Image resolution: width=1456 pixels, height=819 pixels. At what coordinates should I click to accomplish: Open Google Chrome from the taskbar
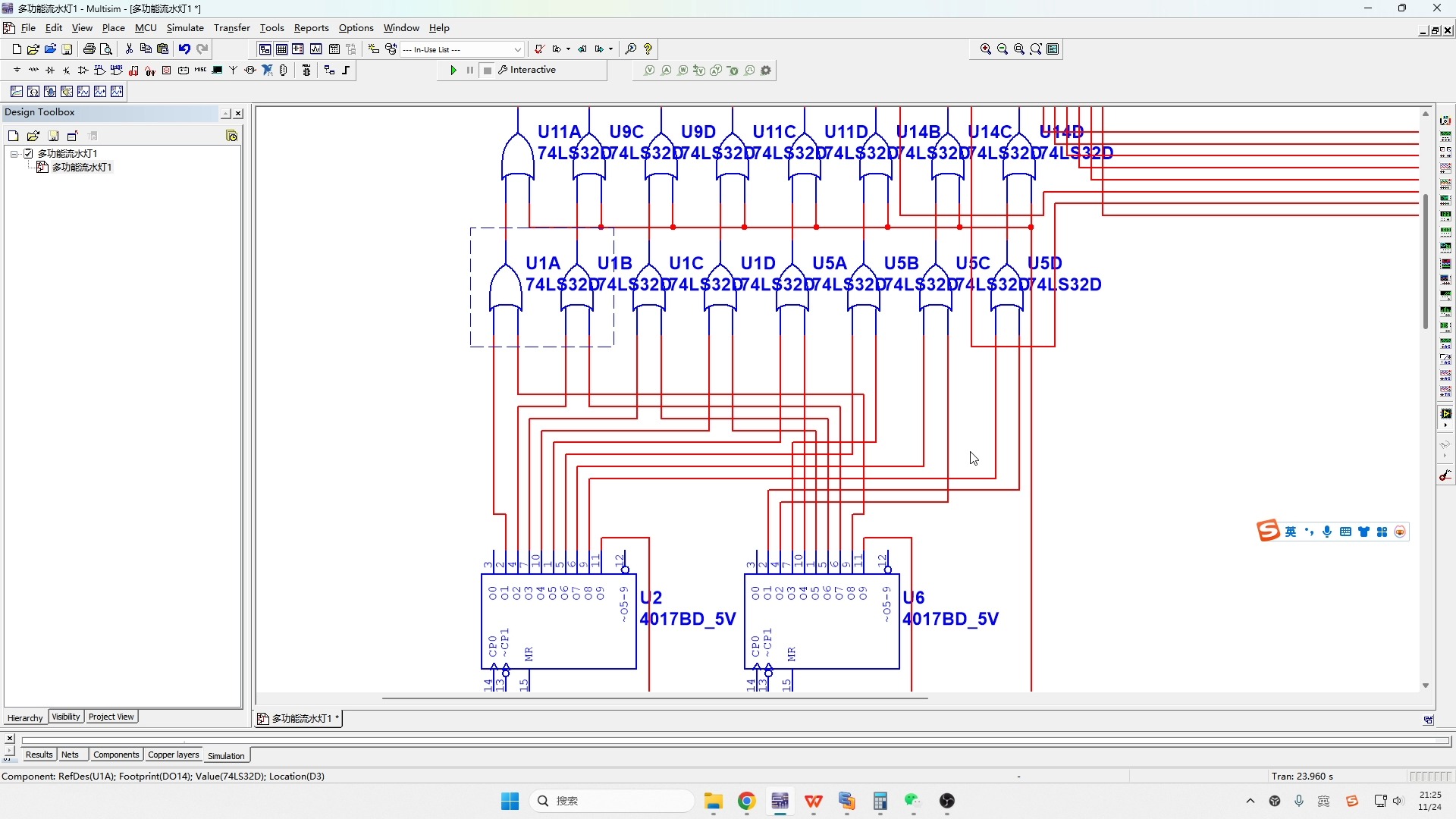746,801
